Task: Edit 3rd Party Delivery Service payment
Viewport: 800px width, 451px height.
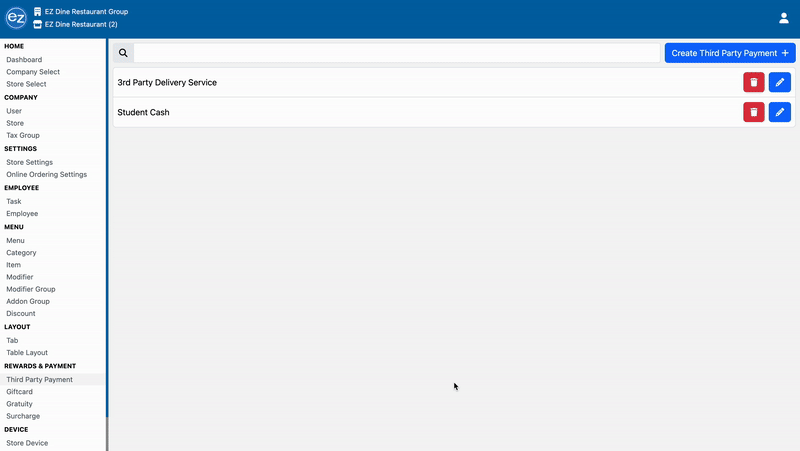Action: pyautogui.click(x=780, y=82)
